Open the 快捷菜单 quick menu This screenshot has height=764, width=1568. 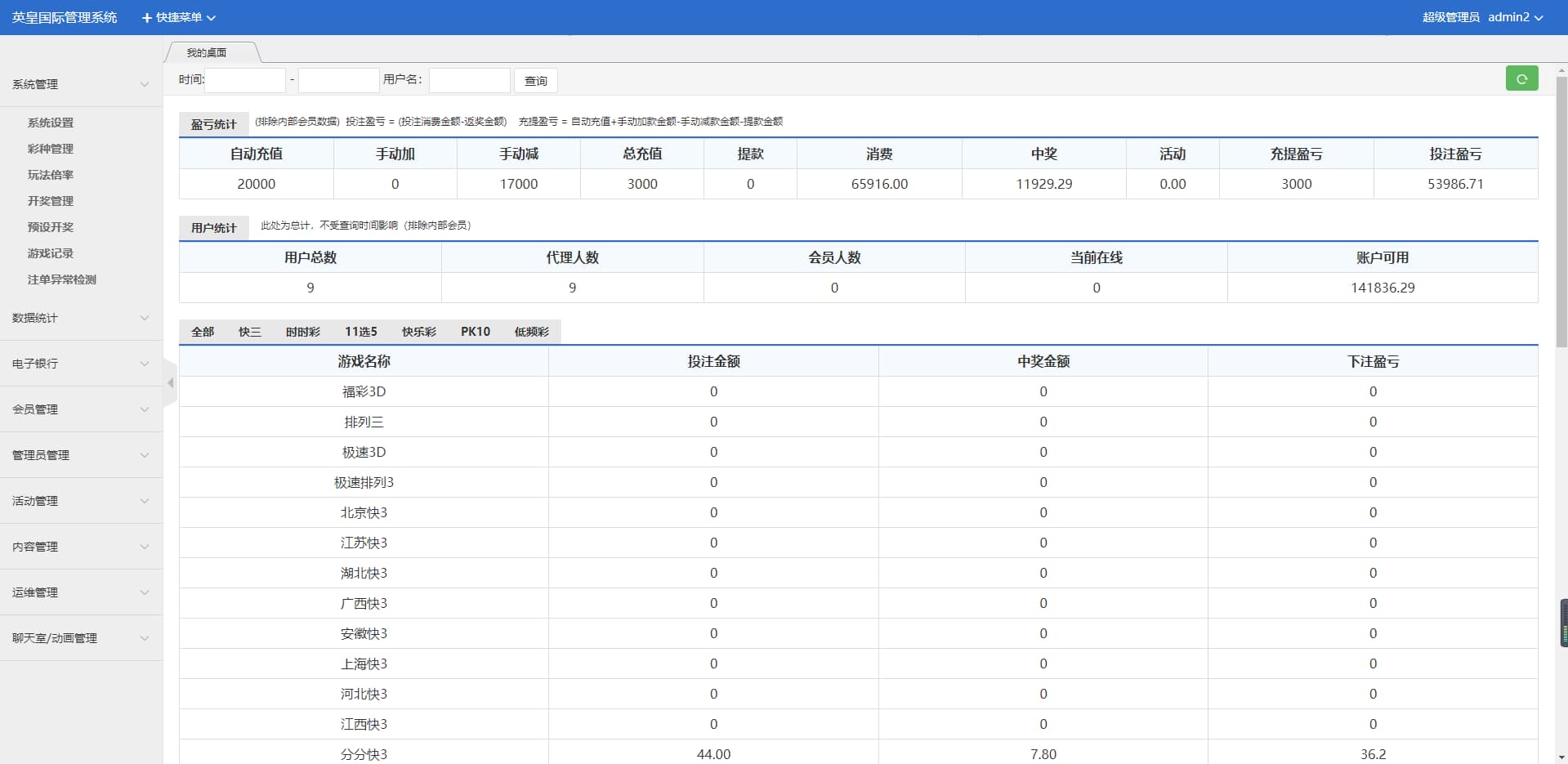coord(179,17)
